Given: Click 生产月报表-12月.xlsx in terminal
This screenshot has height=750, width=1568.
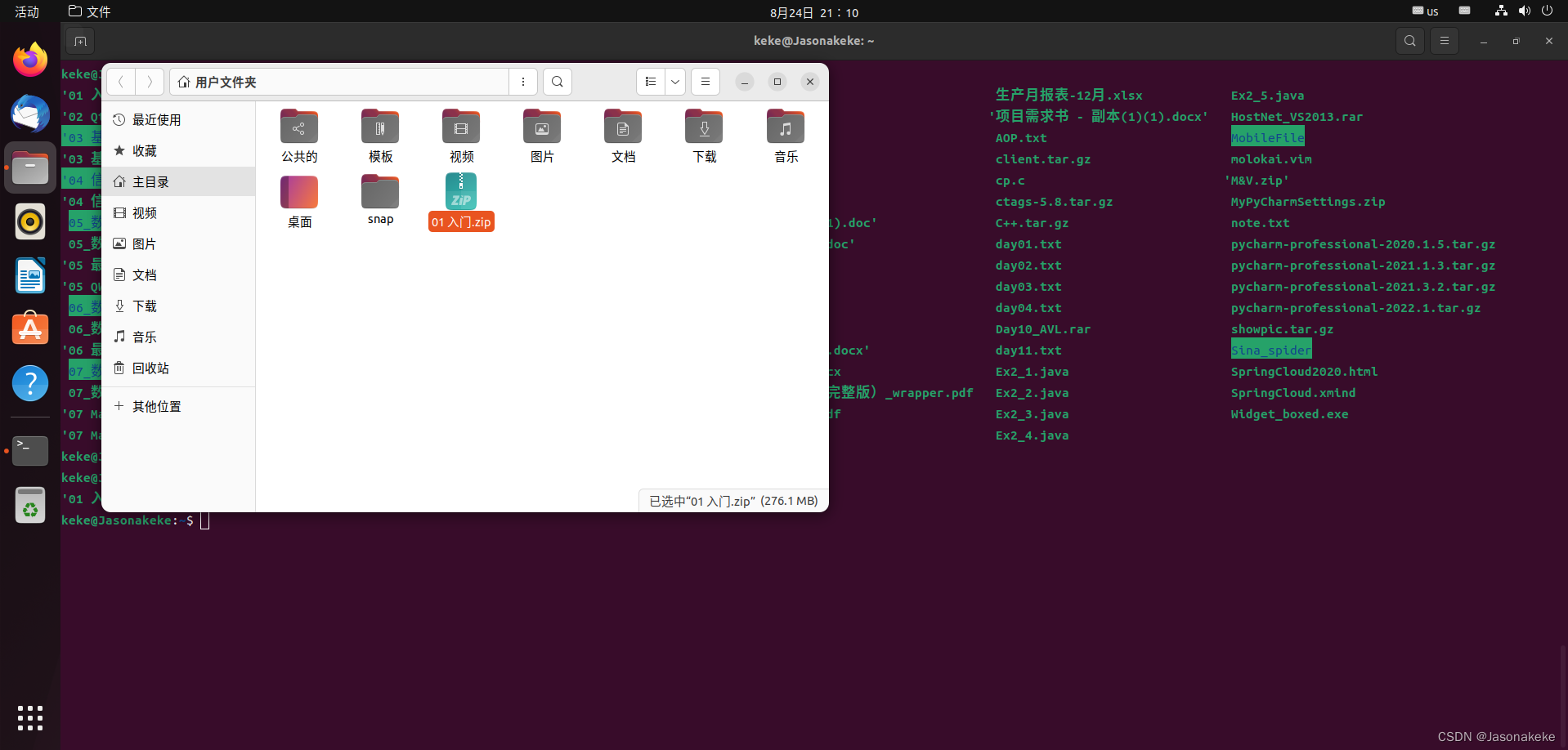Looking at the screenshot, I should (1068, 95).
